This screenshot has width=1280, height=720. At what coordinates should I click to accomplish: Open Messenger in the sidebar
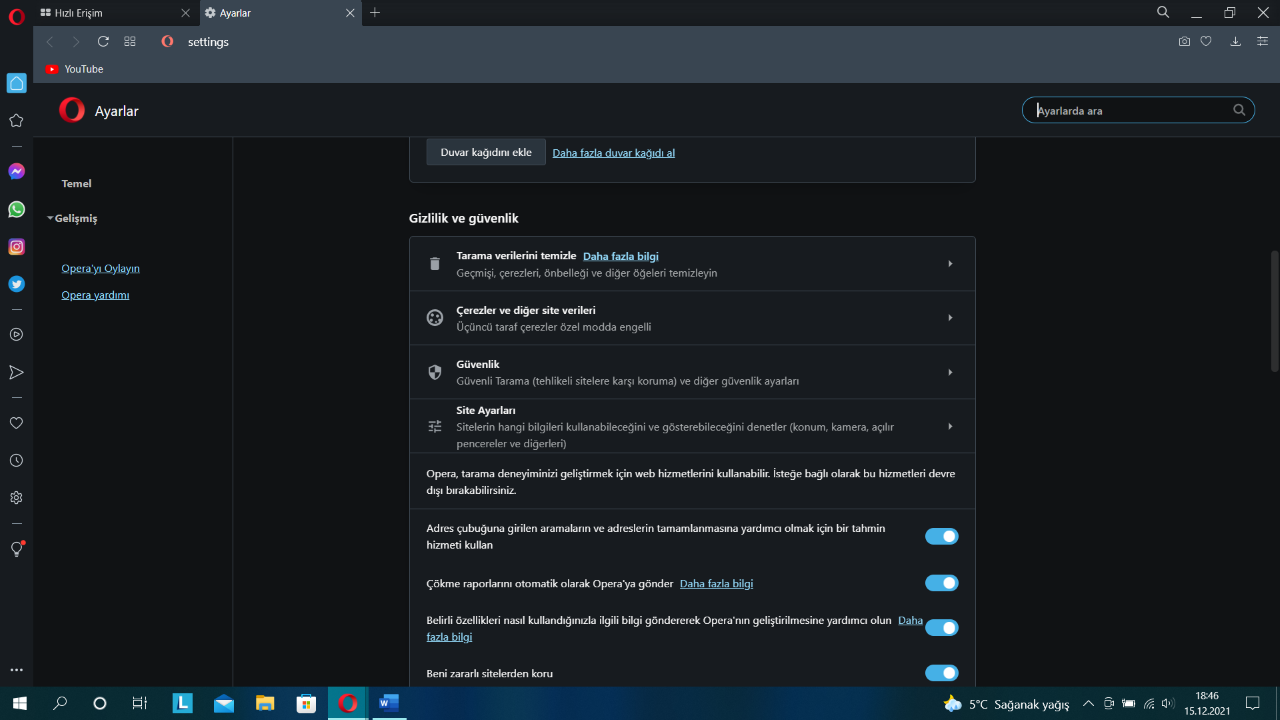[16, 171]
